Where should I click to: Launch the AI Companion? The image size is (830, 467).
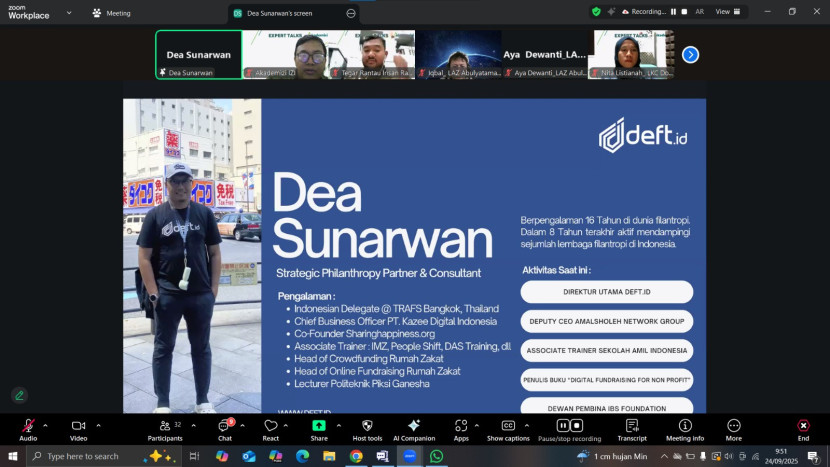click(x=414, y=427)
